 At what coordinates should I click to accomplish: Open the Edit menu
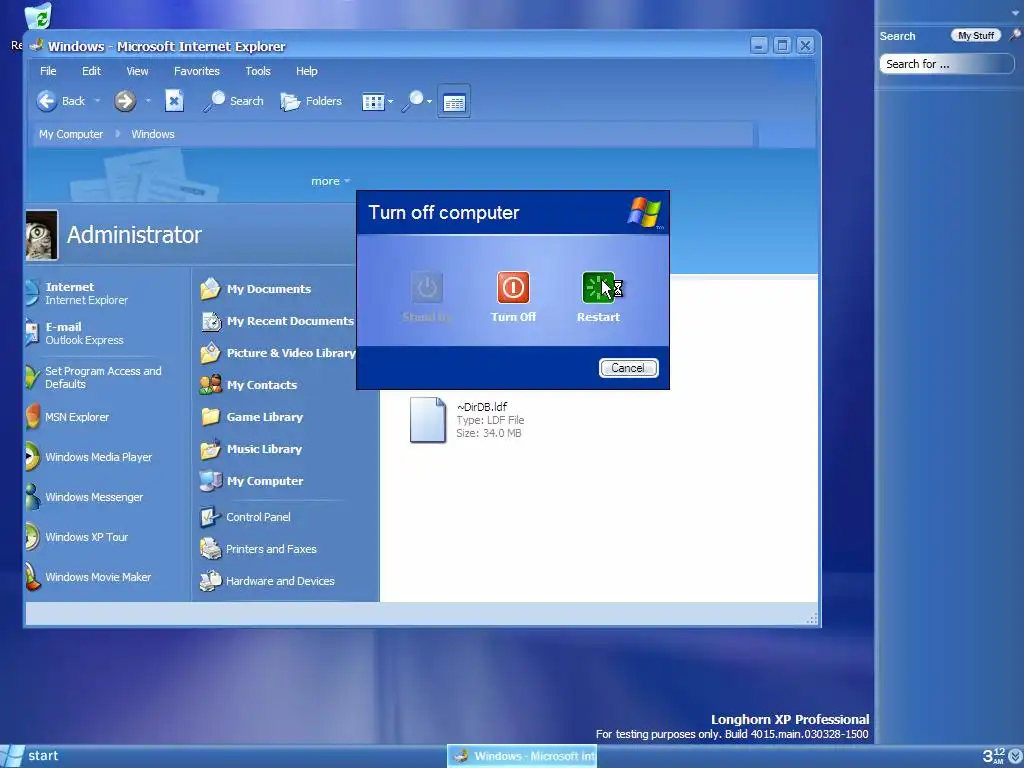tap(91, 71)
